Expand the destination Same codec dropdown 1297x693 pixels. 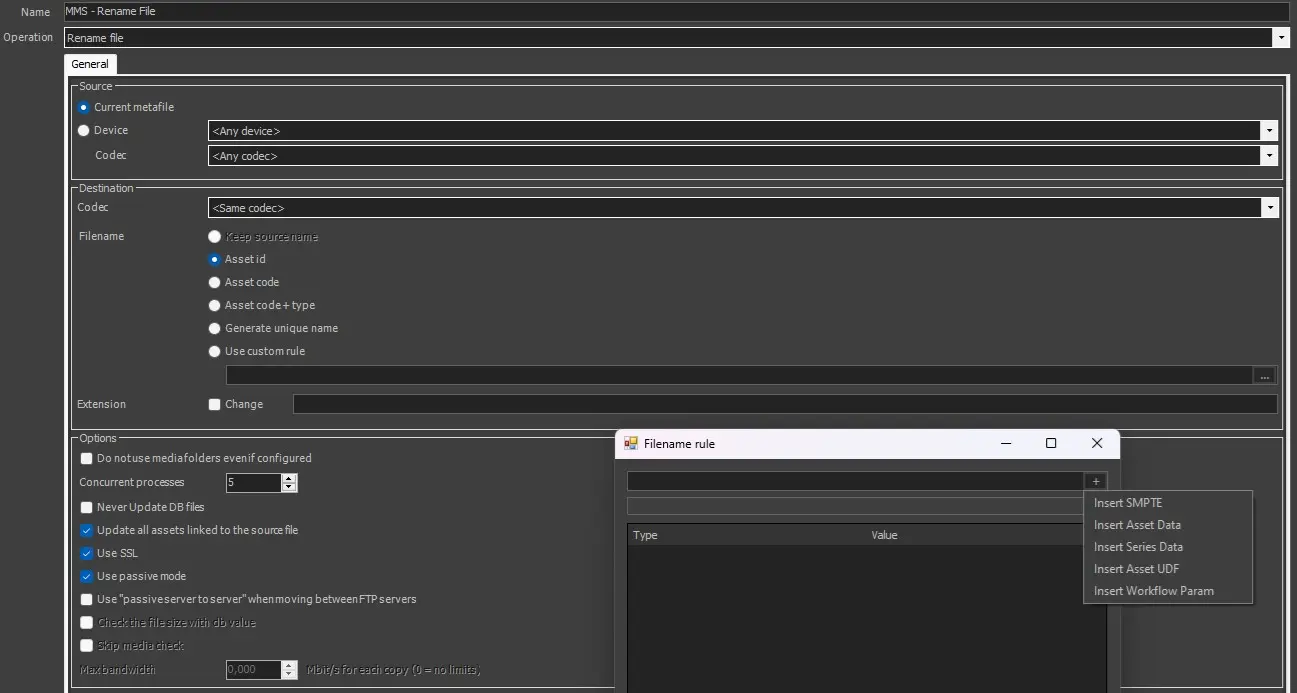pos(1269,208)
